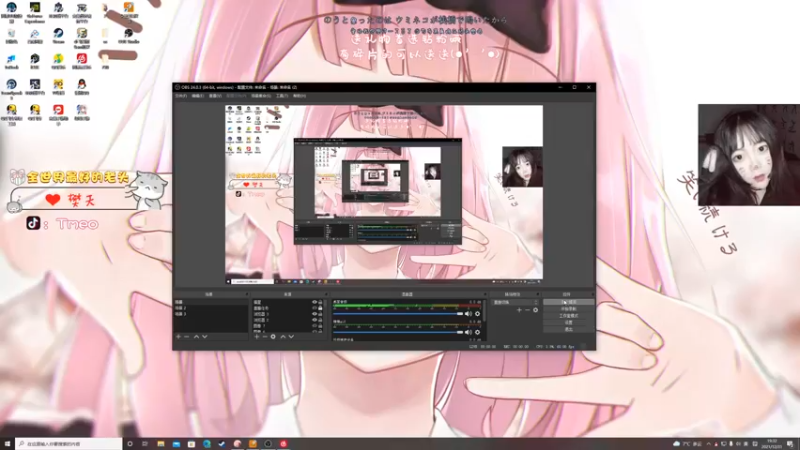Click Start Streaming in OBS controls
The width and height of the screenshot is (800, 450).
[x=568, y=302]
